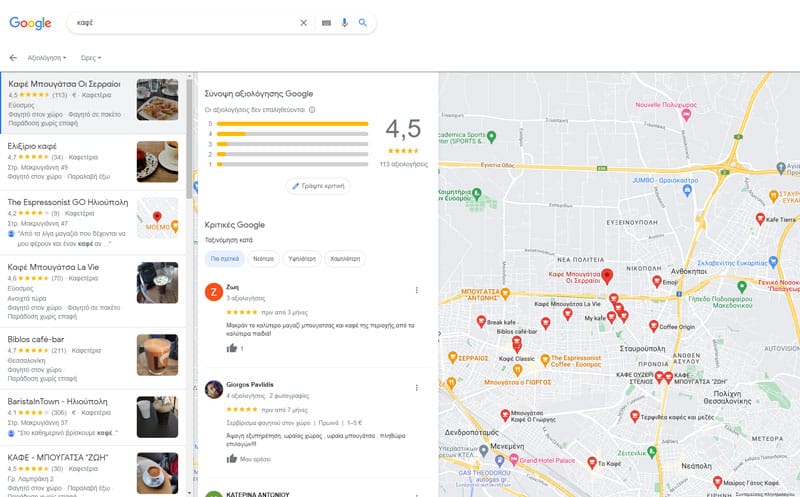The image size is (800, 497).
Task: Open the Ελιξίριο καφέ listing
Action: click(93, 162)
